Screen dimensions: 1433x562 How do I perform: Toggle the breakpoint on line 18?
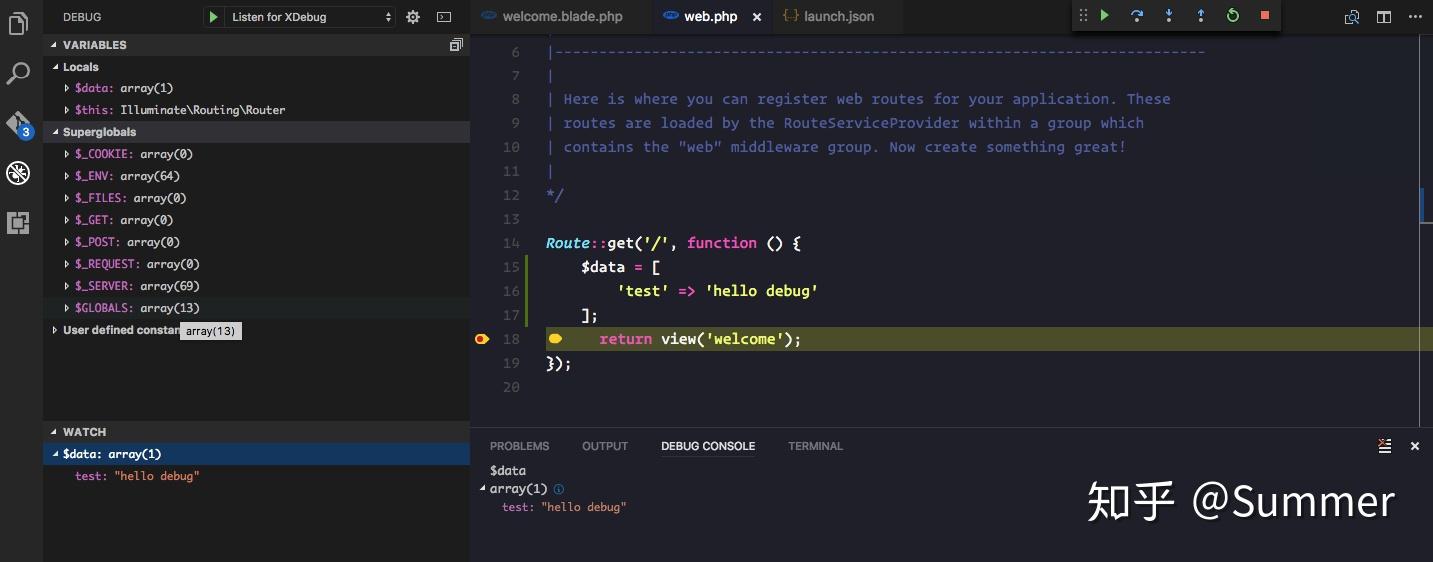482,339
